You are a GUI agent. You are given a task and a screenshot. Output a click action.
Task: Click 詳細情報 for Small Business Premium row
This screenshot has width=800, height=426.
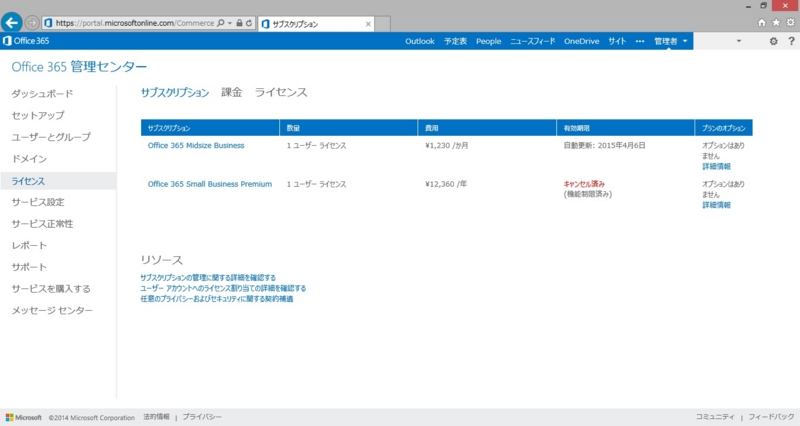[716, 205]
